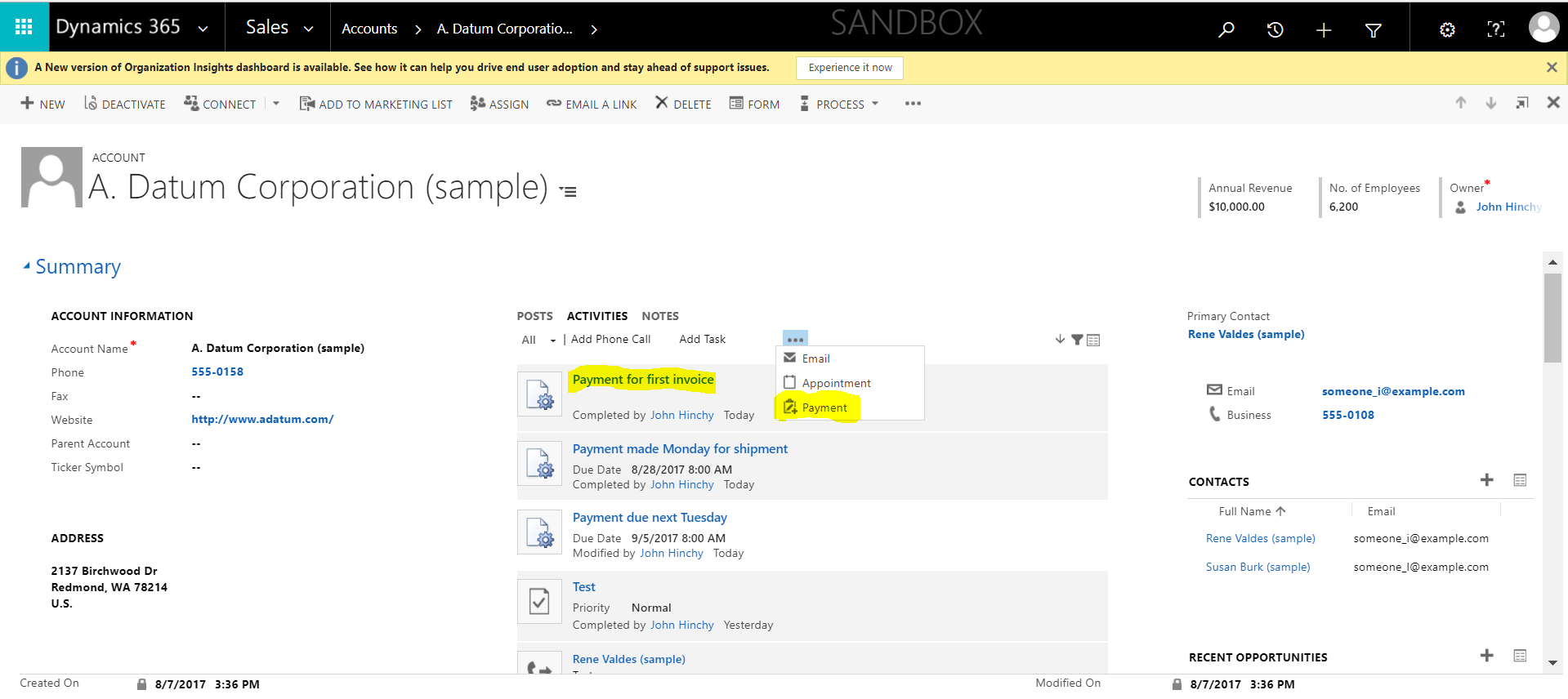Screen dimensions: 1568x699
Task: Expand chevron after Accounts breadcrumb
Action: click(418, 29)
